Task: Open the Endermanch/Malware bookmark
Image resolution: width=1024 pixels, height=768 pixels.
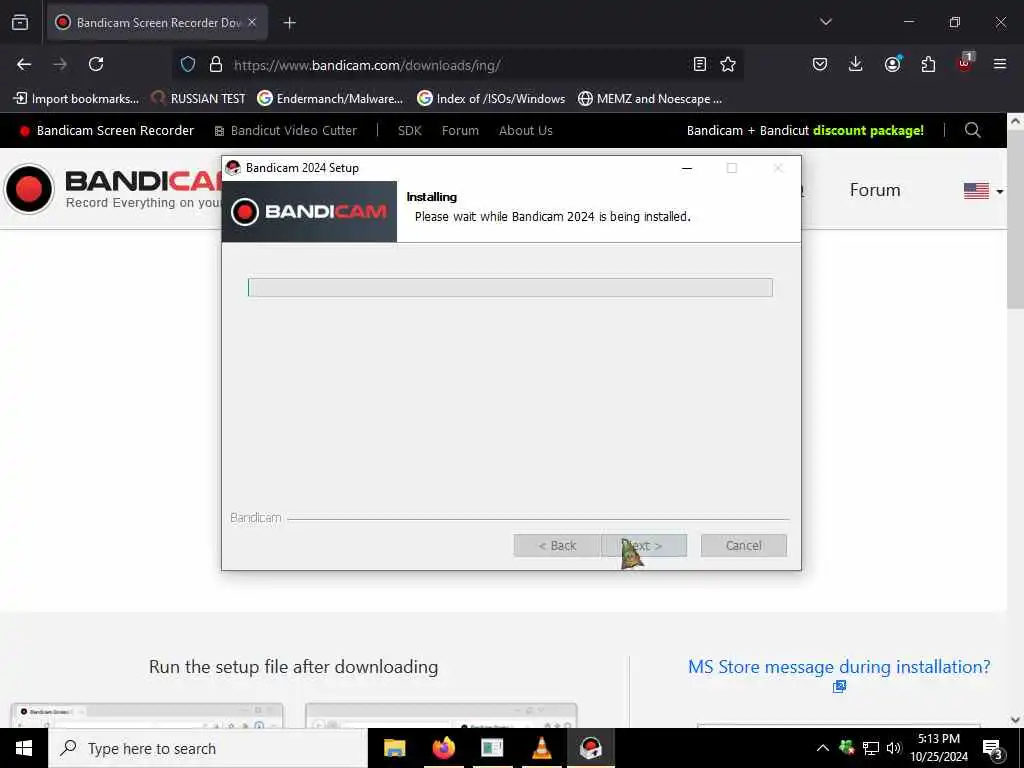Action: (x=330, y=99)
